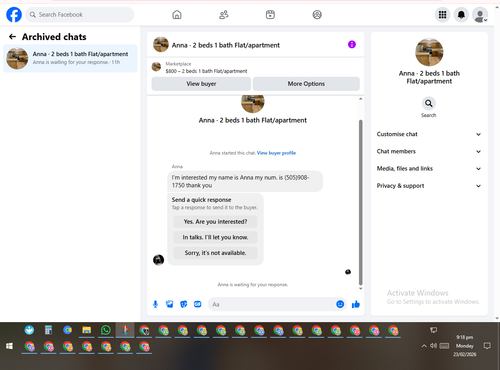
Task: Expand the Customise chat section
Action: click(429, 134)
